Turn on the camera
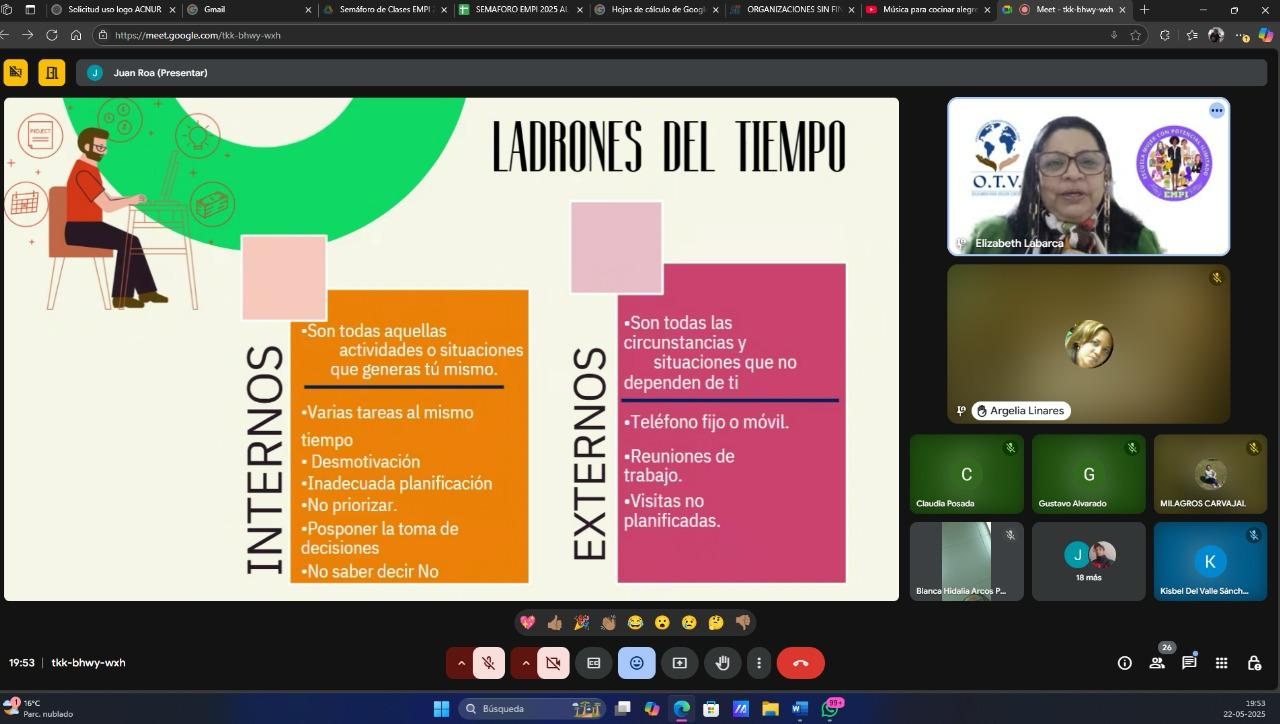The height and width of the screenshot is (724, 1280). [x=553, y=663]
